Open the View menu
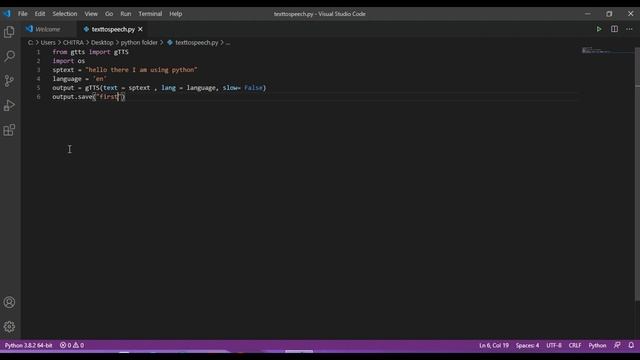The image size is (640, 360). pyautogui.click(x=91, y=14)
